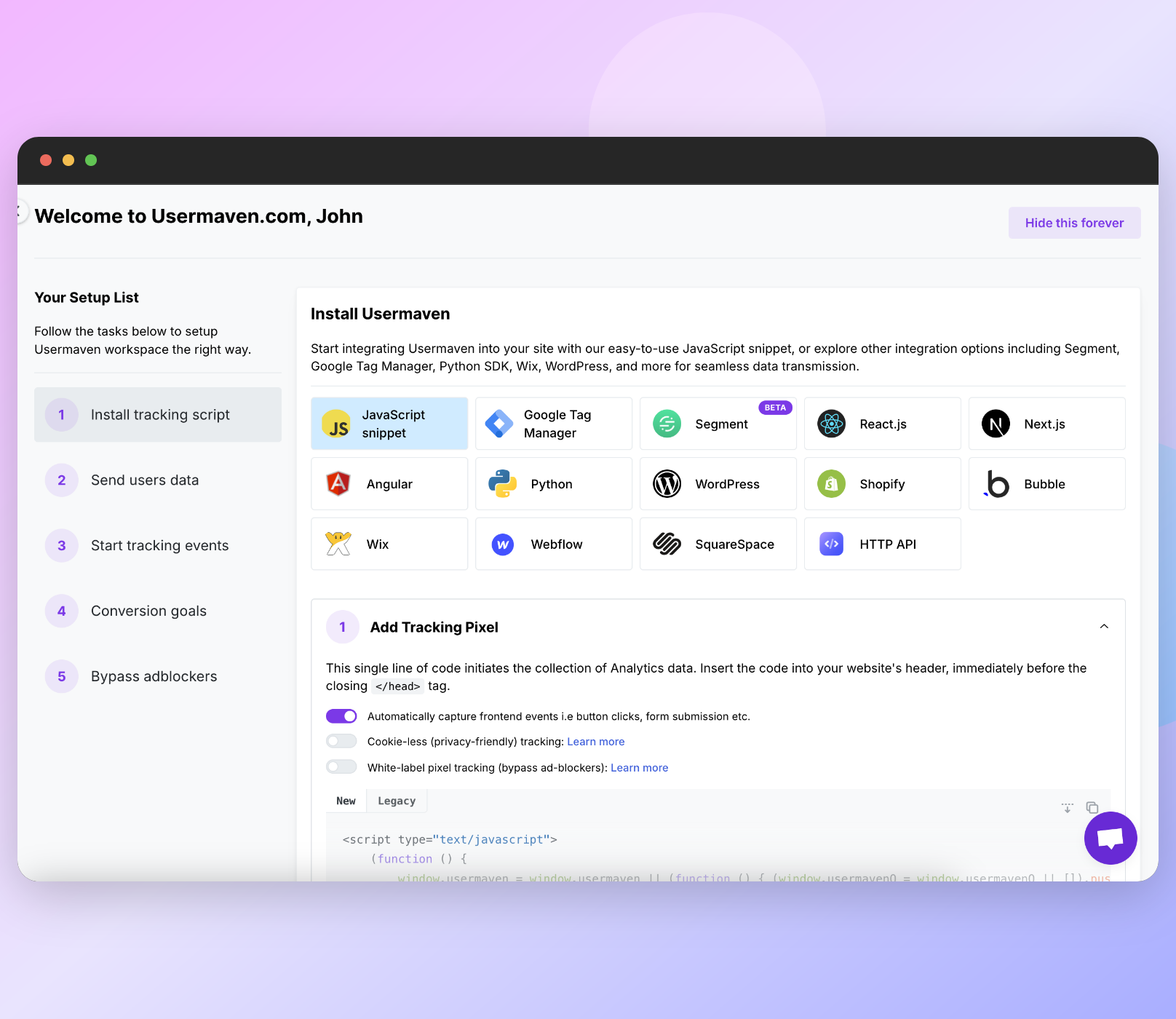The height and width of the screenshot is (1019, 1176).
Task: Enable cookie-less tracking toggle
Action: pos(341,741)
